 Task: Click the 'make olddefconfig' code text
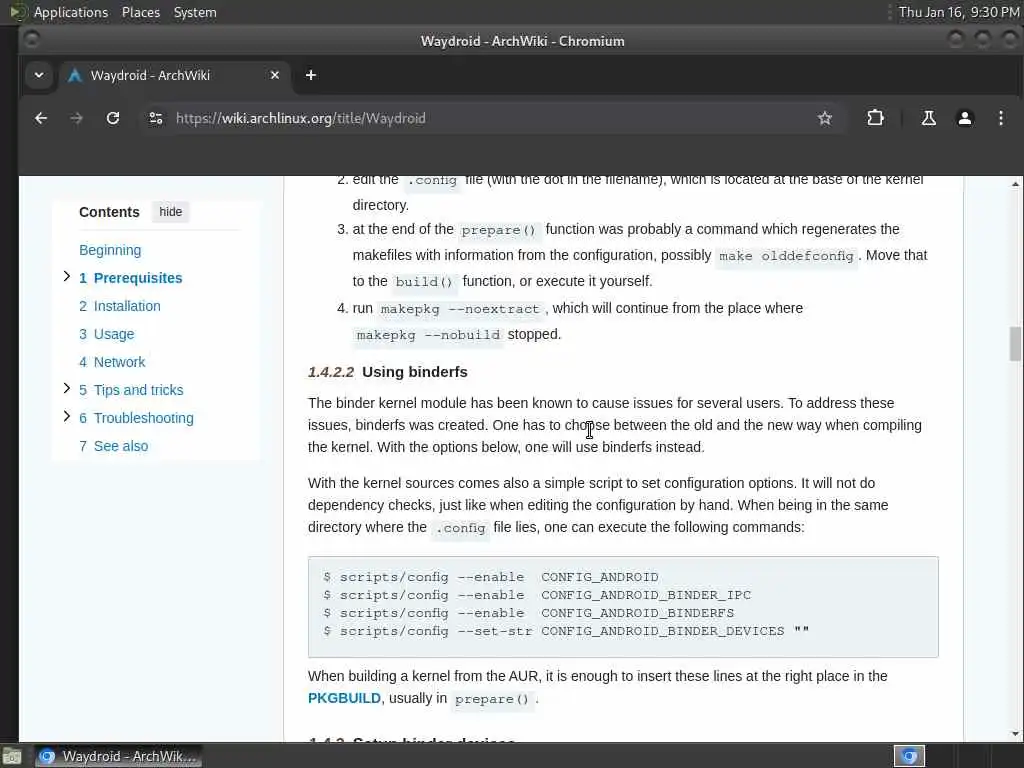pos(786,256)
